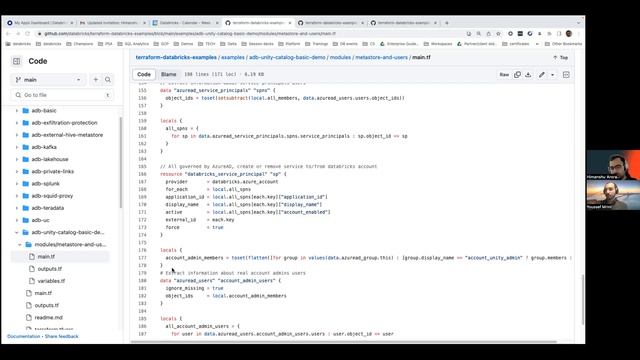Edit this file pencil icon
Screen dimensions: 640x360
pos(542,75)
